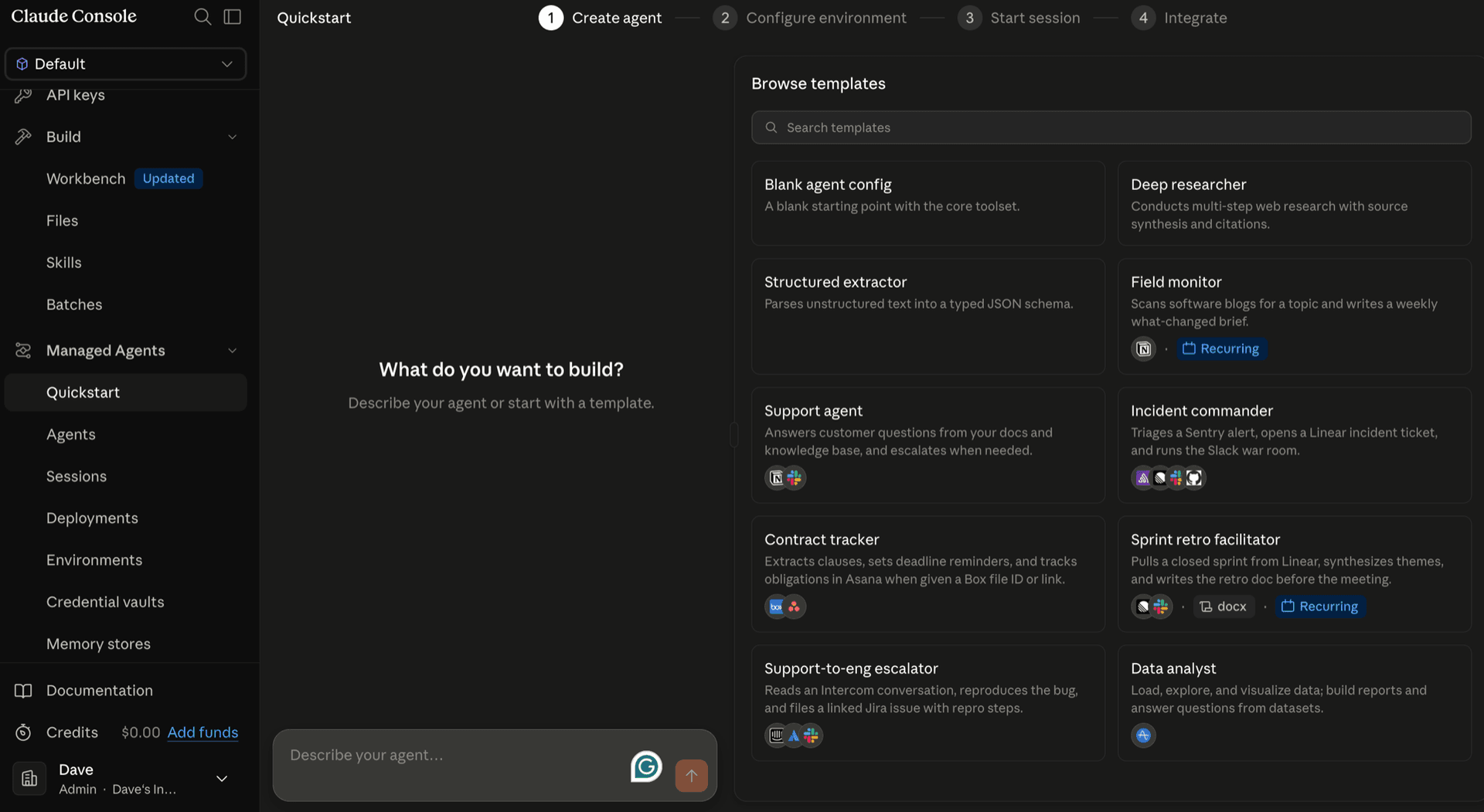Click the Updated badge next to Workbench
Image resolution: width=1484 pixels, height=812 pixels.
(x=168, y=178)
